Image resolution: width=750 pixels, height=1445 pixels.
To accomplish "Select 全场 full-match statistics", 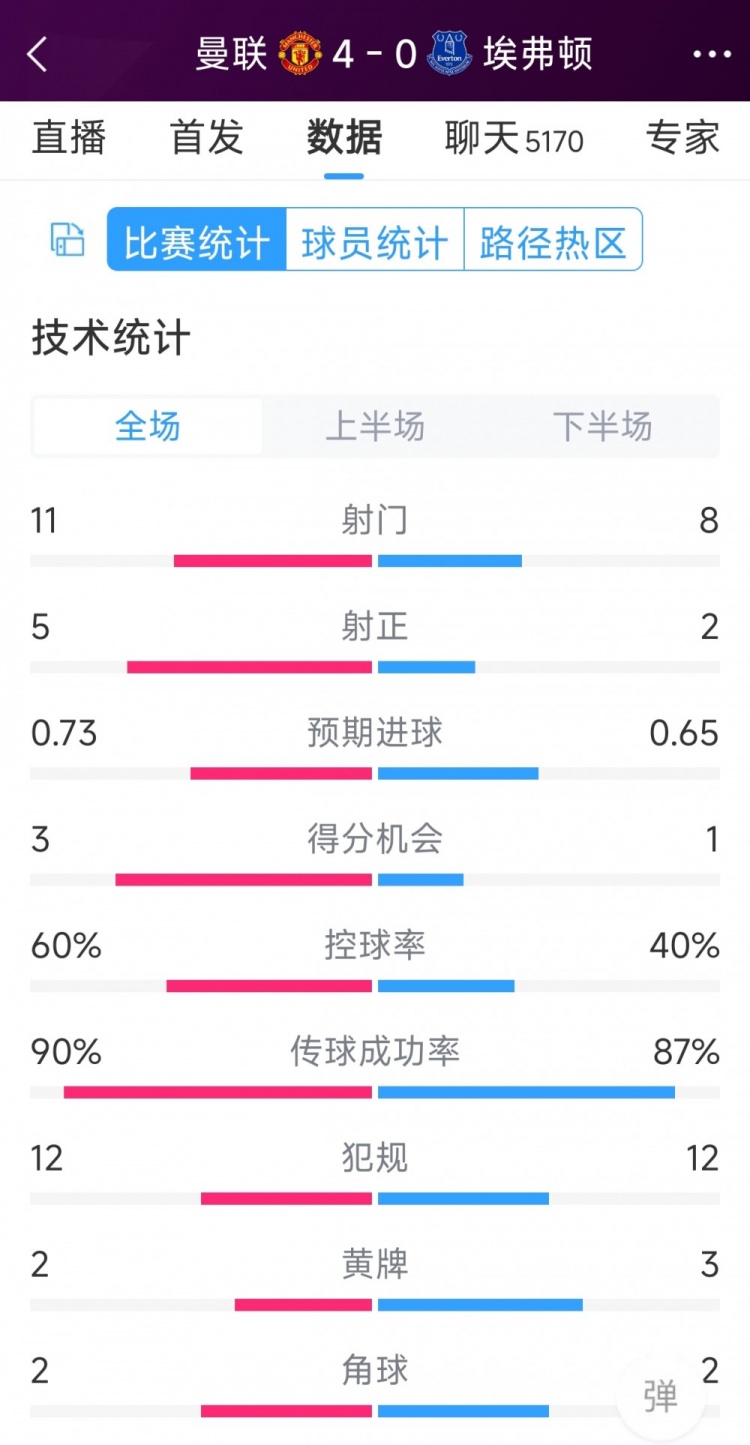I will point(148,427).
